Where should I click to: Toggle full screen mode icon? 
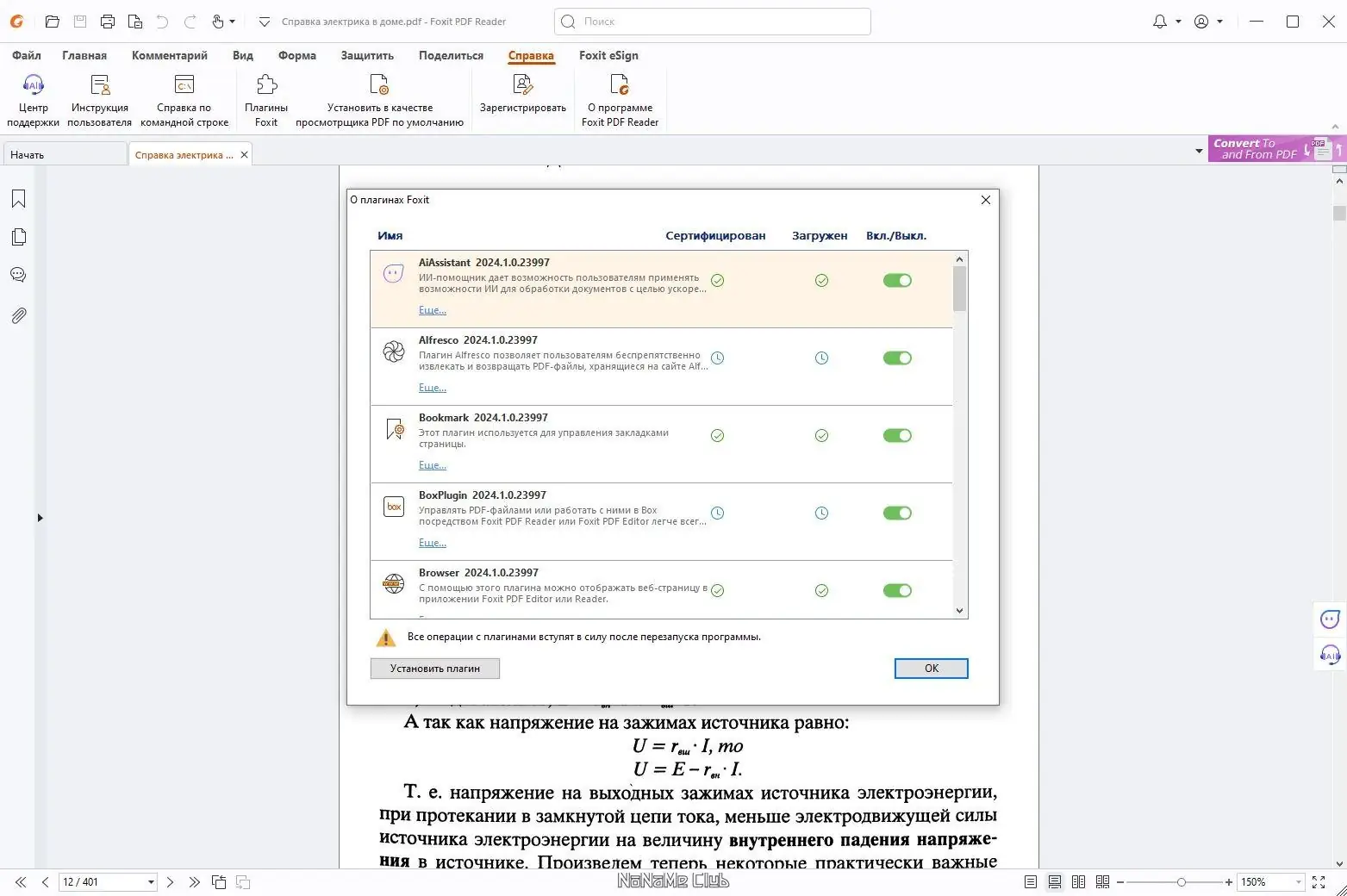coord(1319,882)
